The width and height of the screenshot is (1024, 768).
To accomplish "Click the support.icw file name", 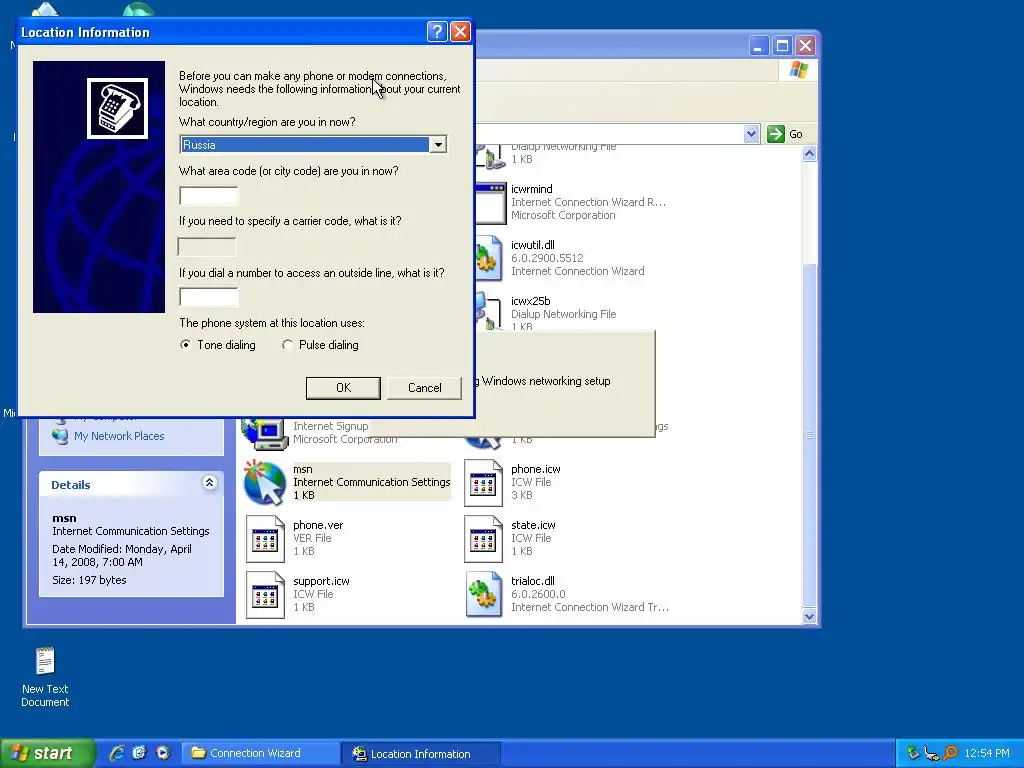I will [x=321, y=581].
